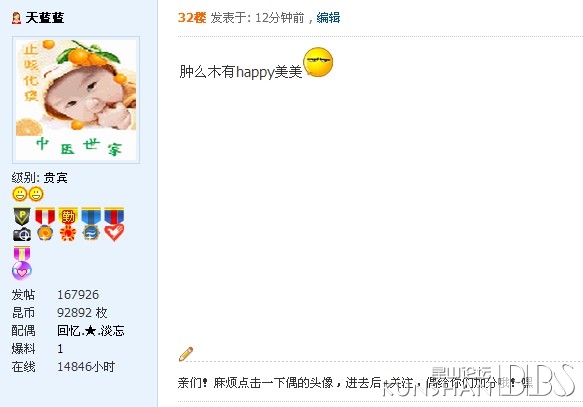
Task: Click the signature text starting with 亲们
Action: click(x=355, y=382)
